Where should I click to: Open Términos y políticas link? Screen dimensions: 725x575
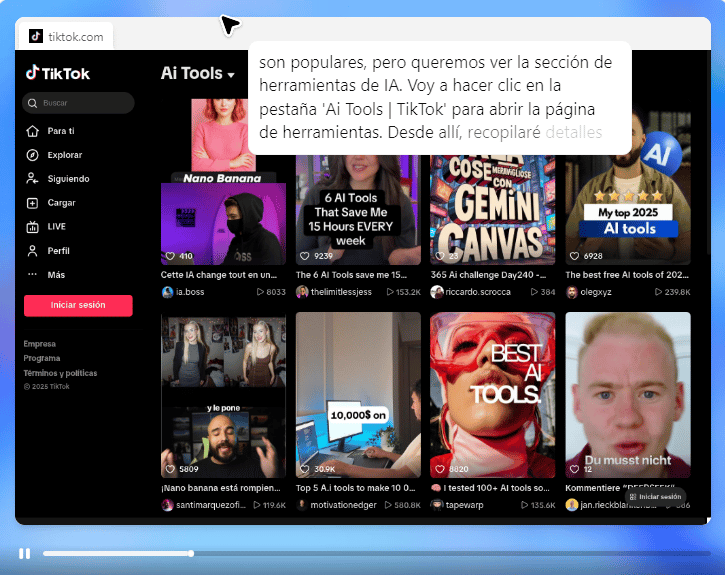(x=60, y=373)
